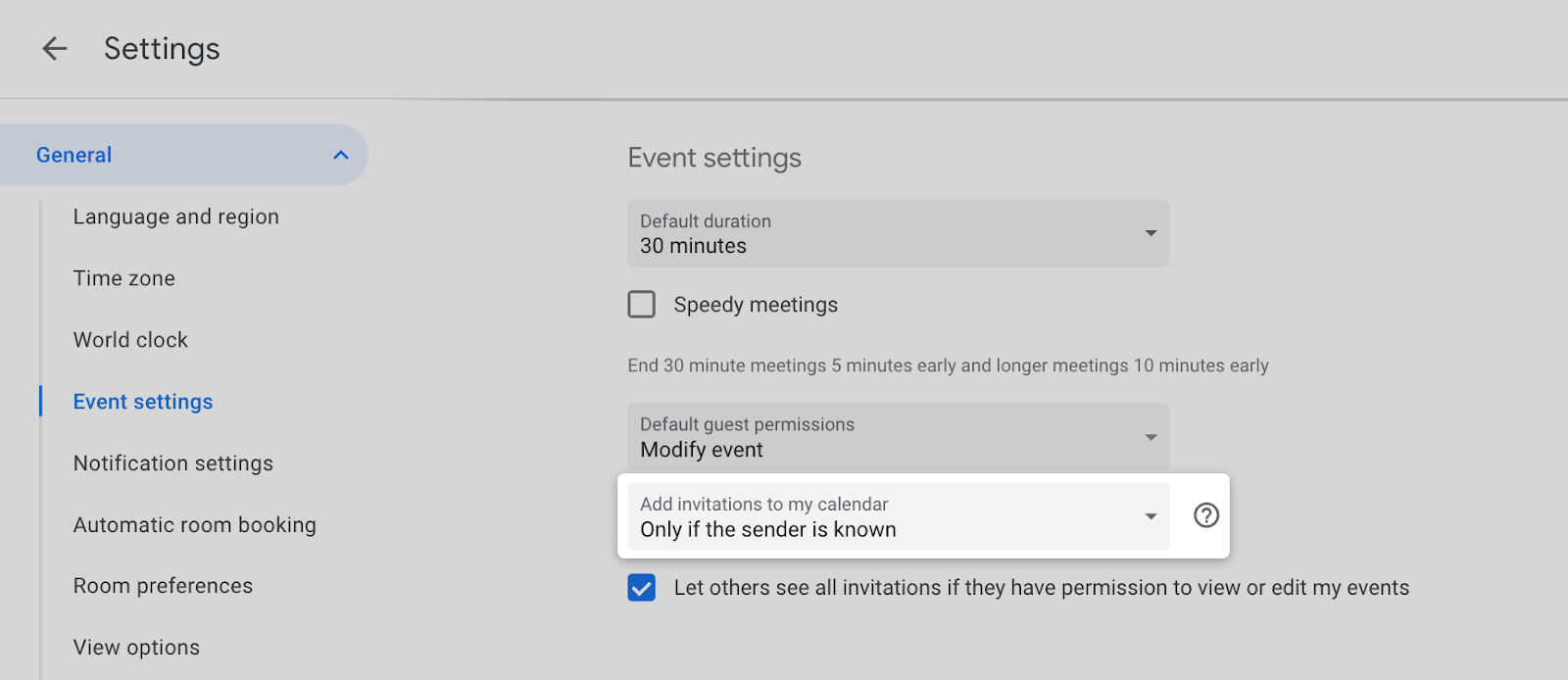
Task: Click the caret arrow in Default duration
Action: point(1151,233)
